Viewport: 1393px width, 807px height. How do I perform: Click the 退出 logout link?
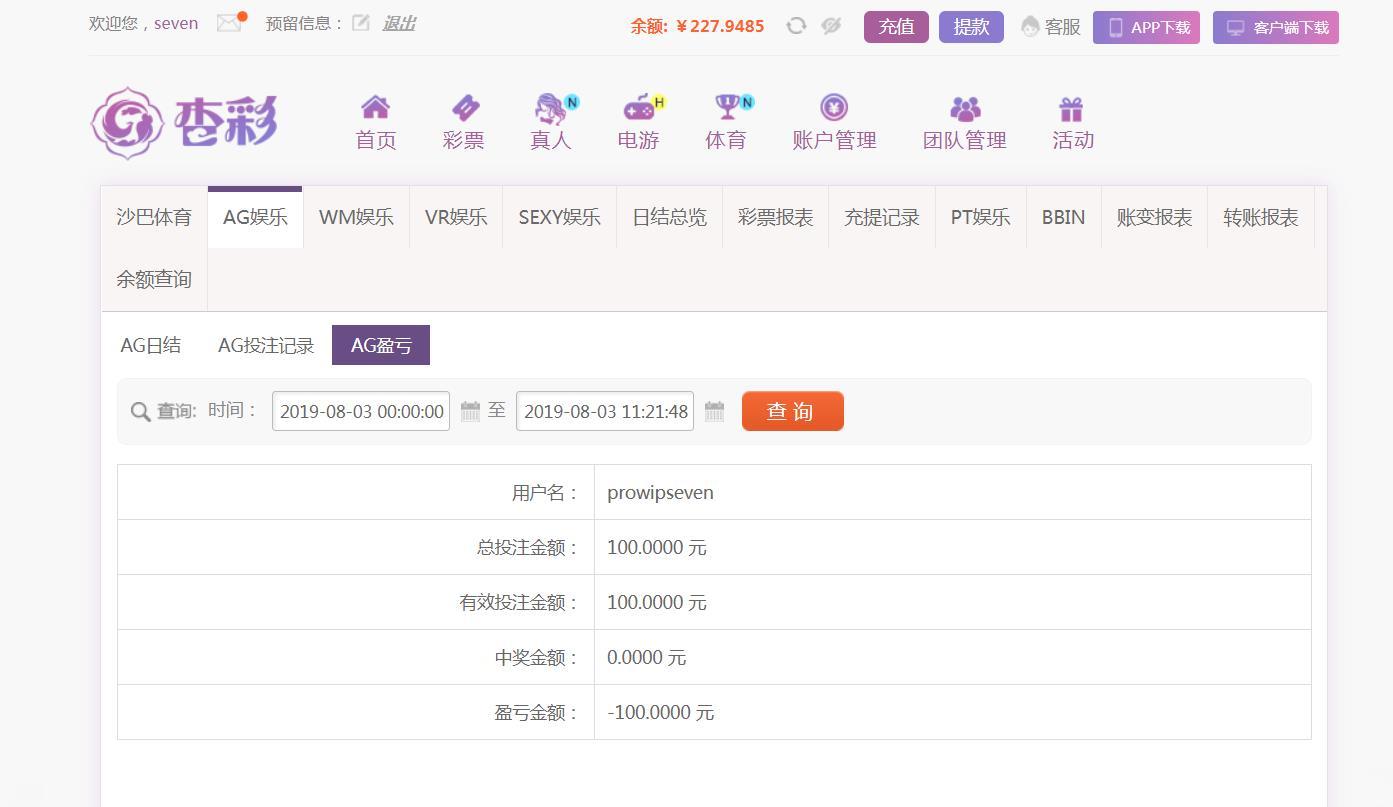399,23
